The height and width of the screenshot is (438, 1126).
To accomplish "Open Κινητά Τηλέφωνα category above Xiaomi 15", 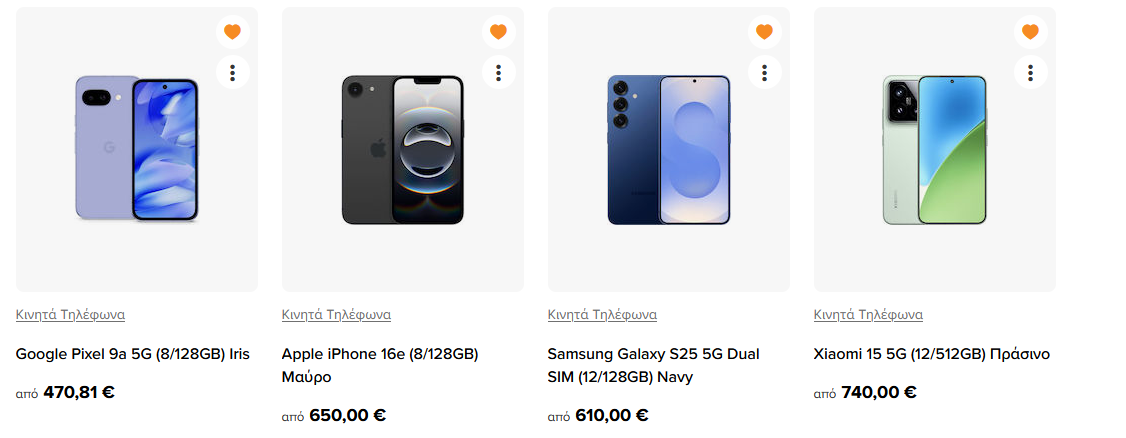I will pyautogui.click(x=868, y=315).
